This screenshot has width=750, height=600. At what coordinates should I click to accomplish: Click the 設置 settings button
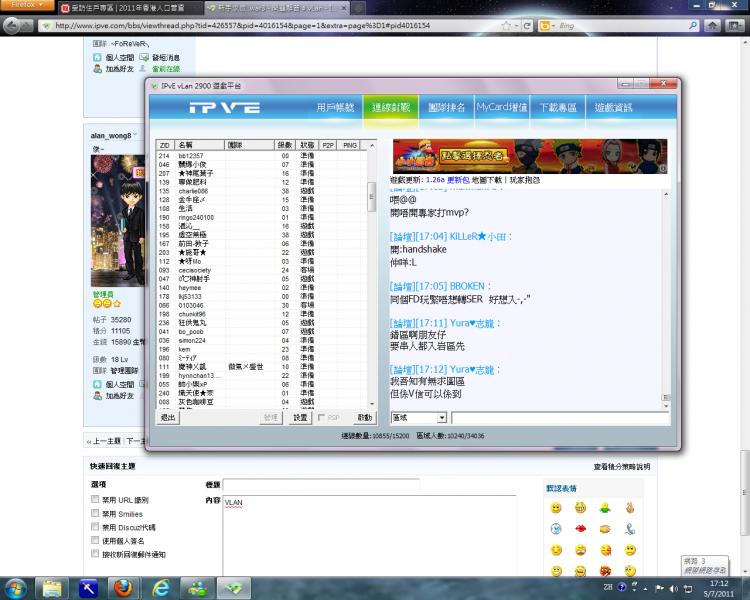point(300,417)
